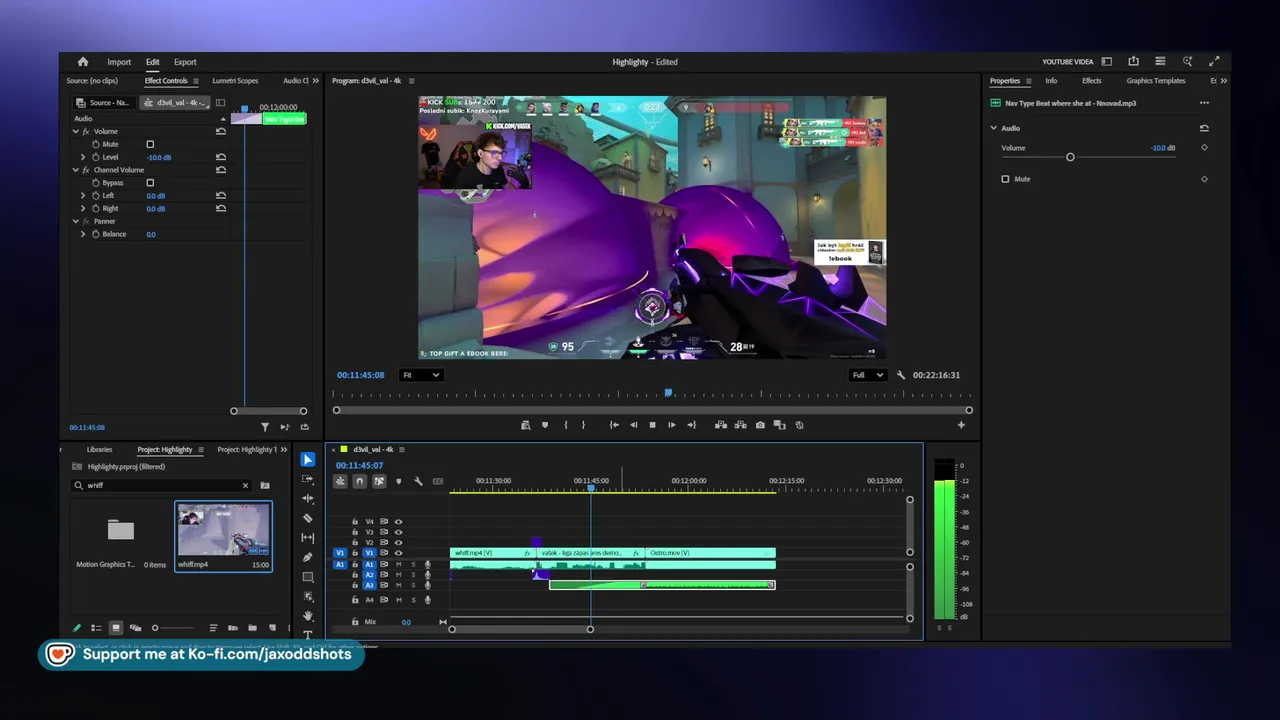Select the Rectangle tool
The width and height of the screenshot is (1280, 720).
point(308,577)
